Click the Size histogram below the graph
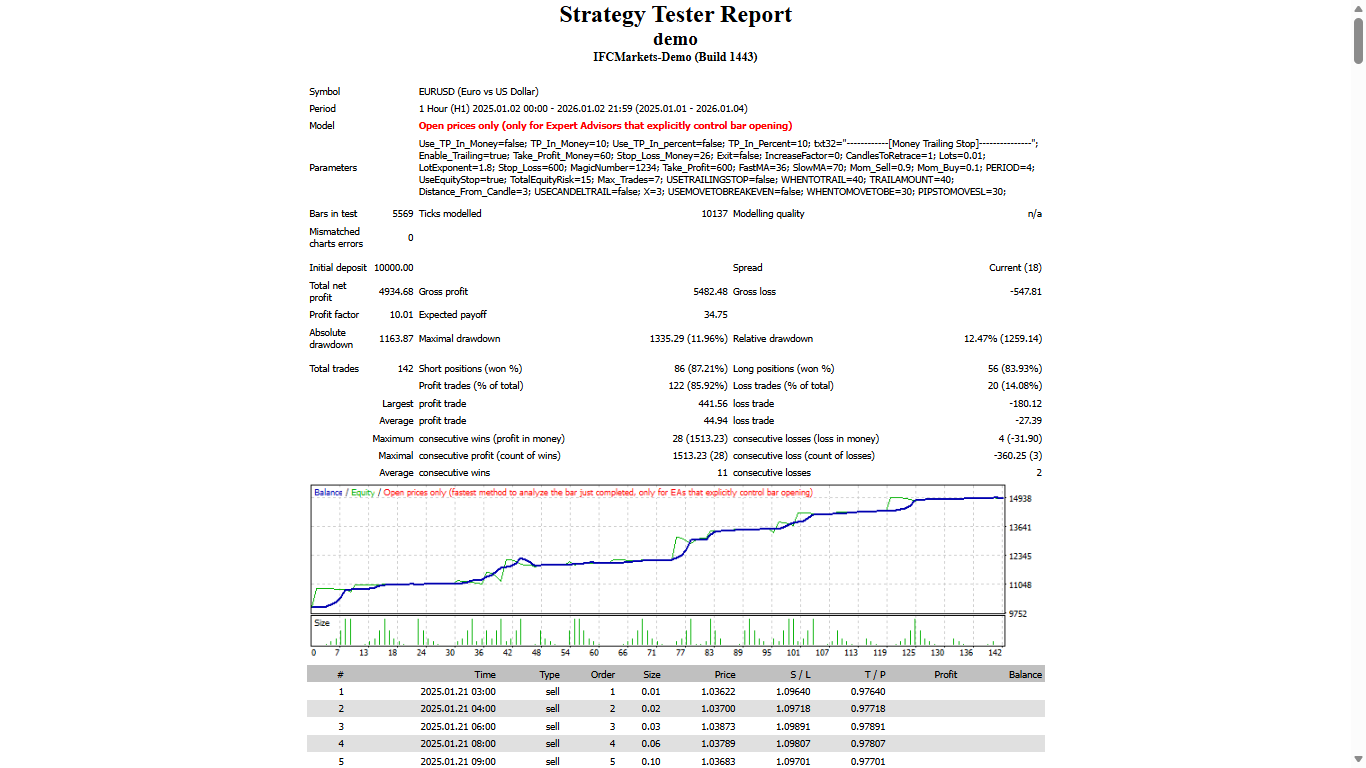The width and height of the screenshot is (1366, 768). coord(657,631)
